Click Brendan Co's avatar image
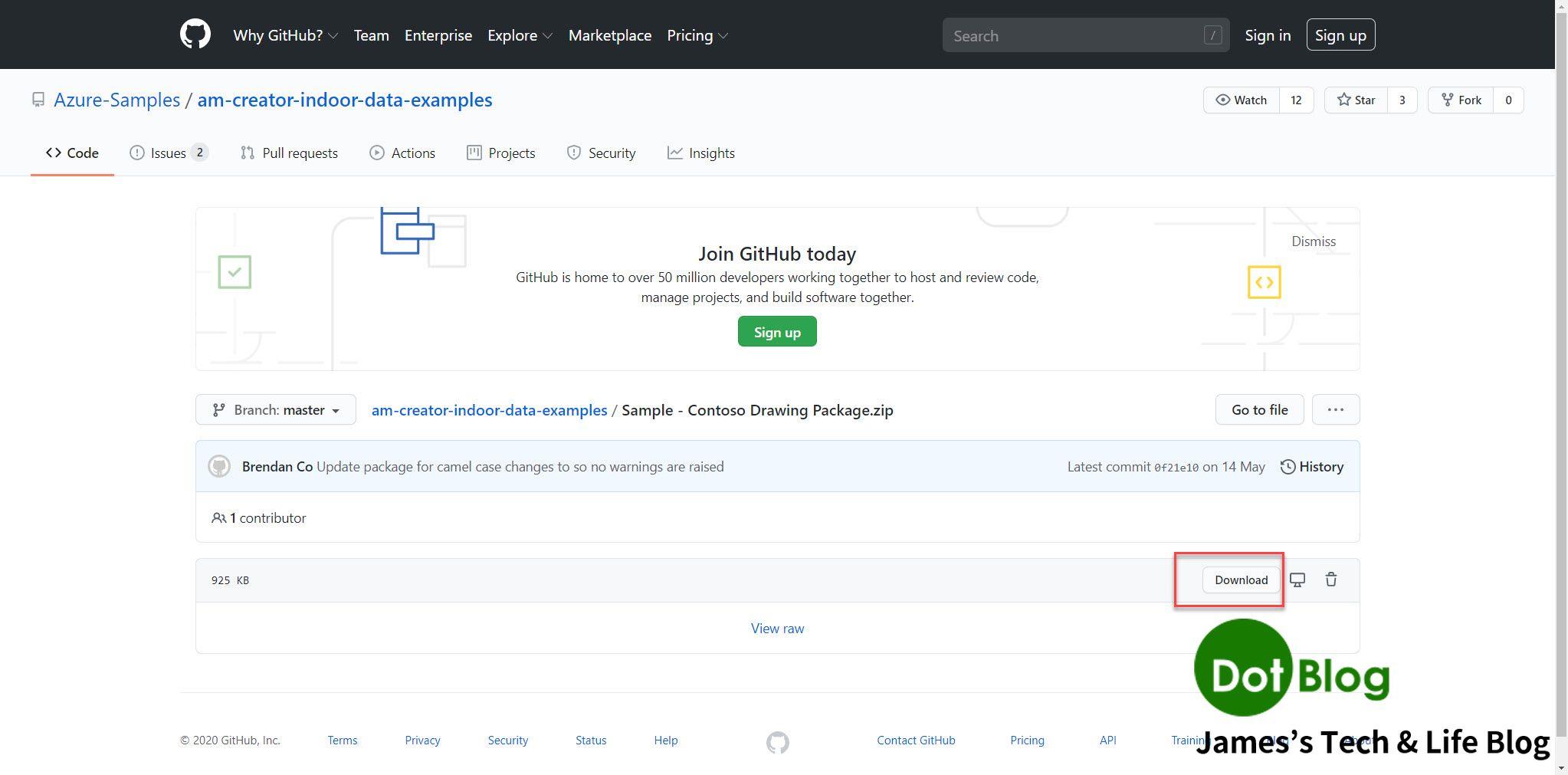The image size is (1568, 775). [x=219, y=467]
